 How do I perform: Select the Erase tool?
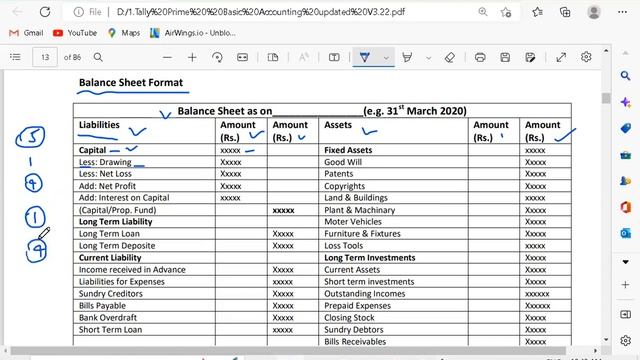[x=450, y=58]
